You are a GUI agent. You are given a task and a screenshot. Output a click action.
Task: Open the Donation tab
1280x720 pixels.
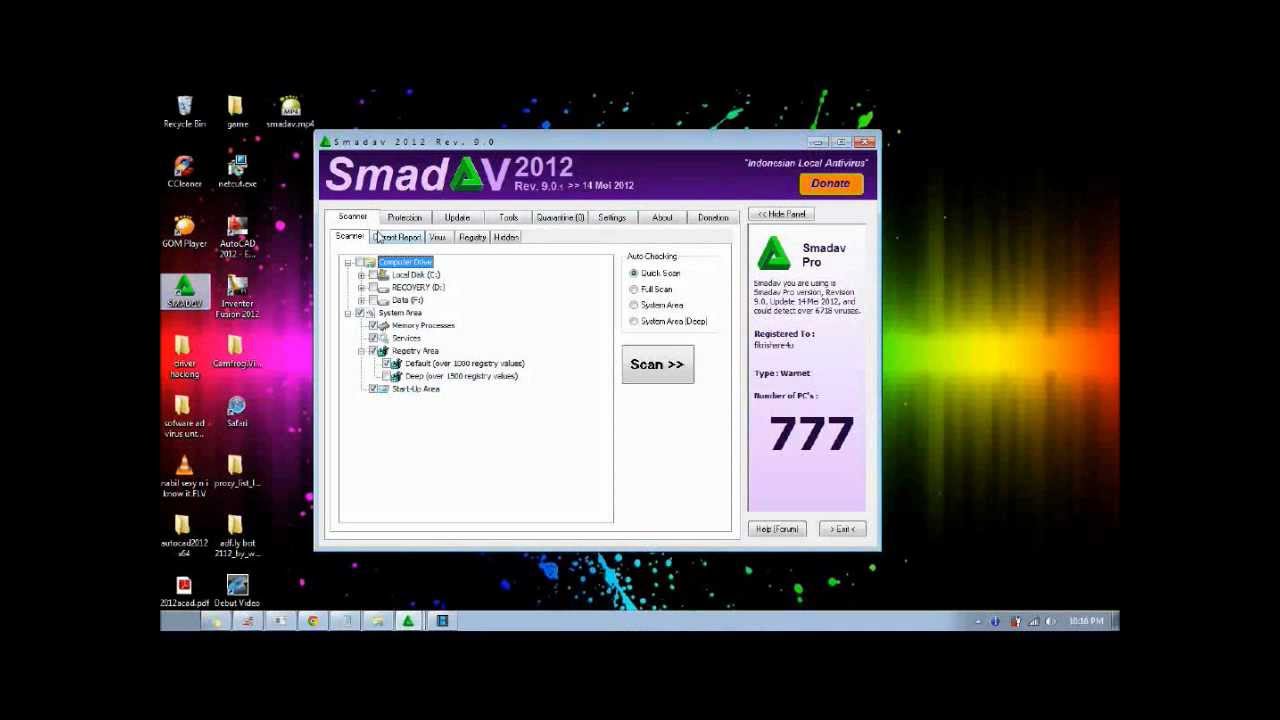point(713,217)
